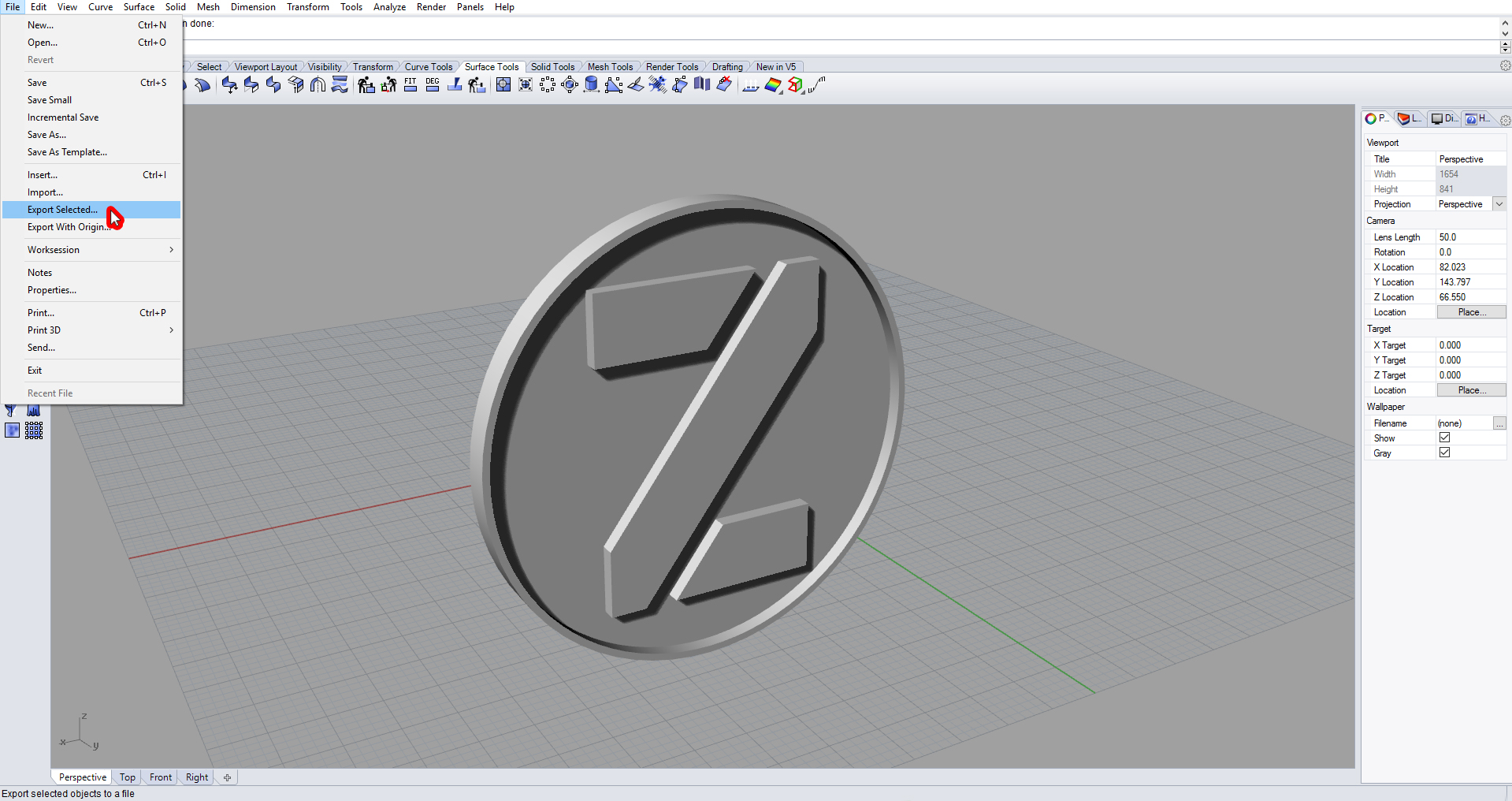The height and width of the screenshot is (801, 1512).
Task: Click the dotted grid icon in left toolbar
Action: pyautogui.click(x=34, y=430)
